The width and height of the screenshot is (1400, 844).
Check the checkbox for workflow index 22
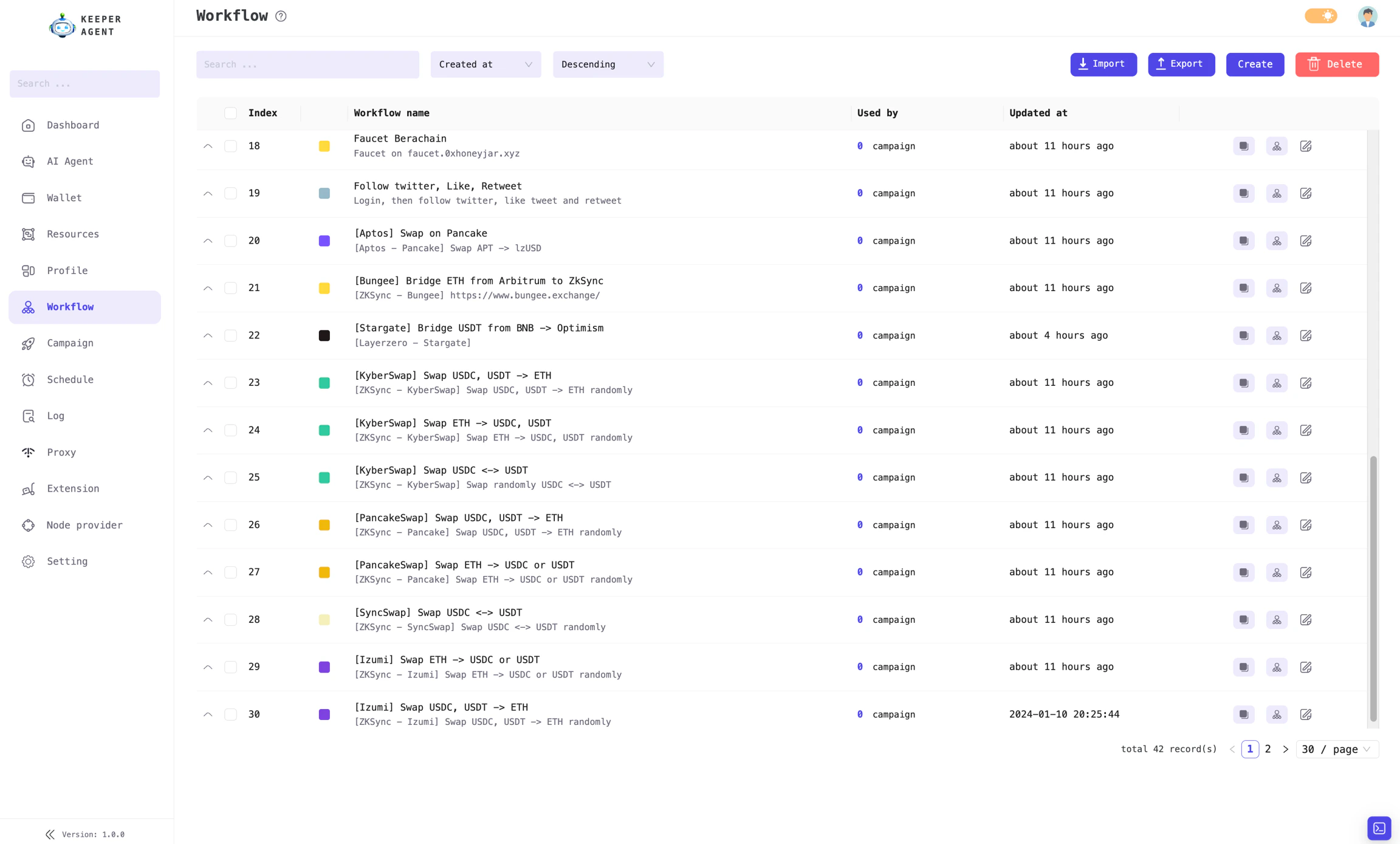click(231, 335)
